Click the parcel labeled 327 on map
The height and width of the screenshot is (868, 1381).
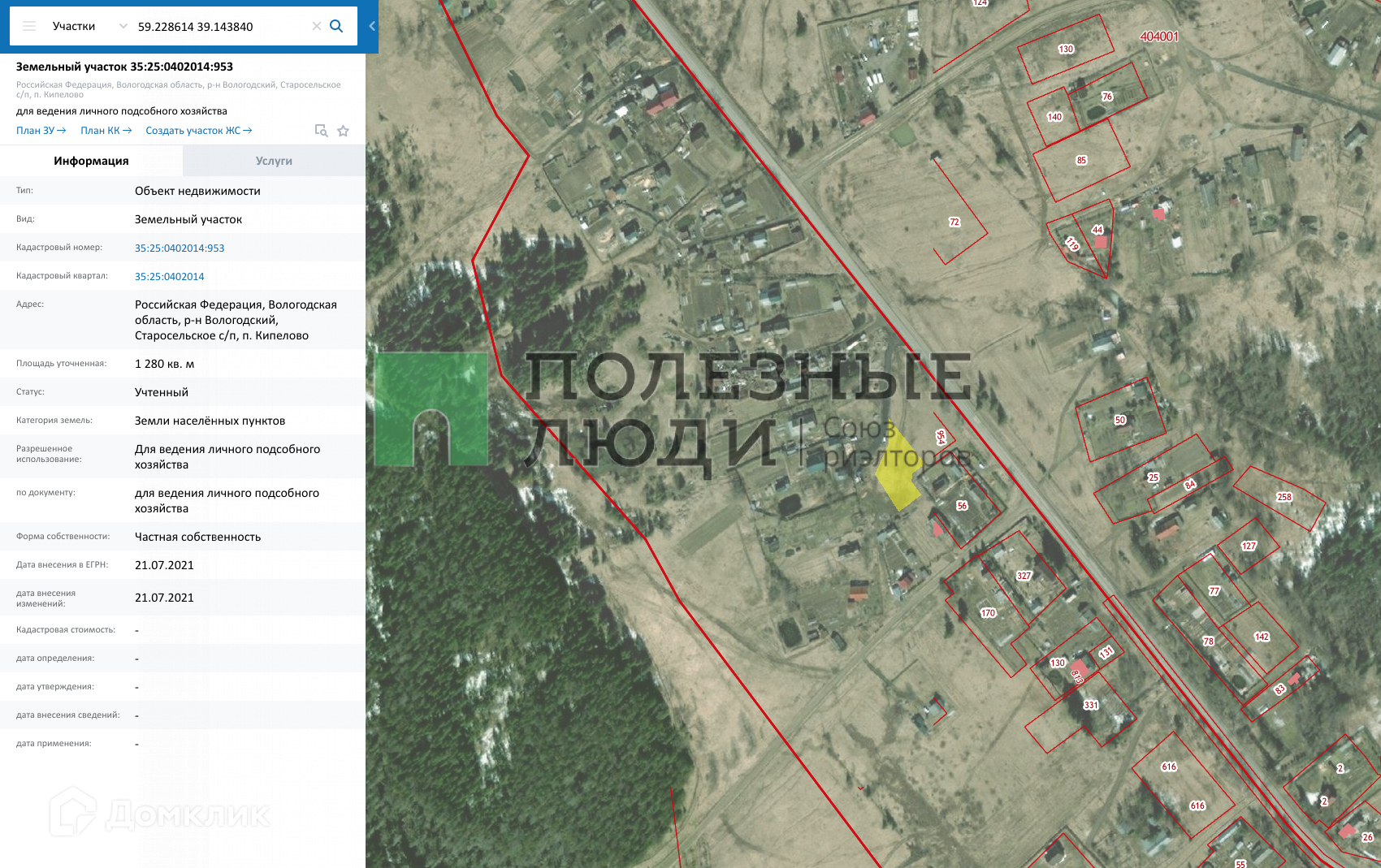[1024, 576]
